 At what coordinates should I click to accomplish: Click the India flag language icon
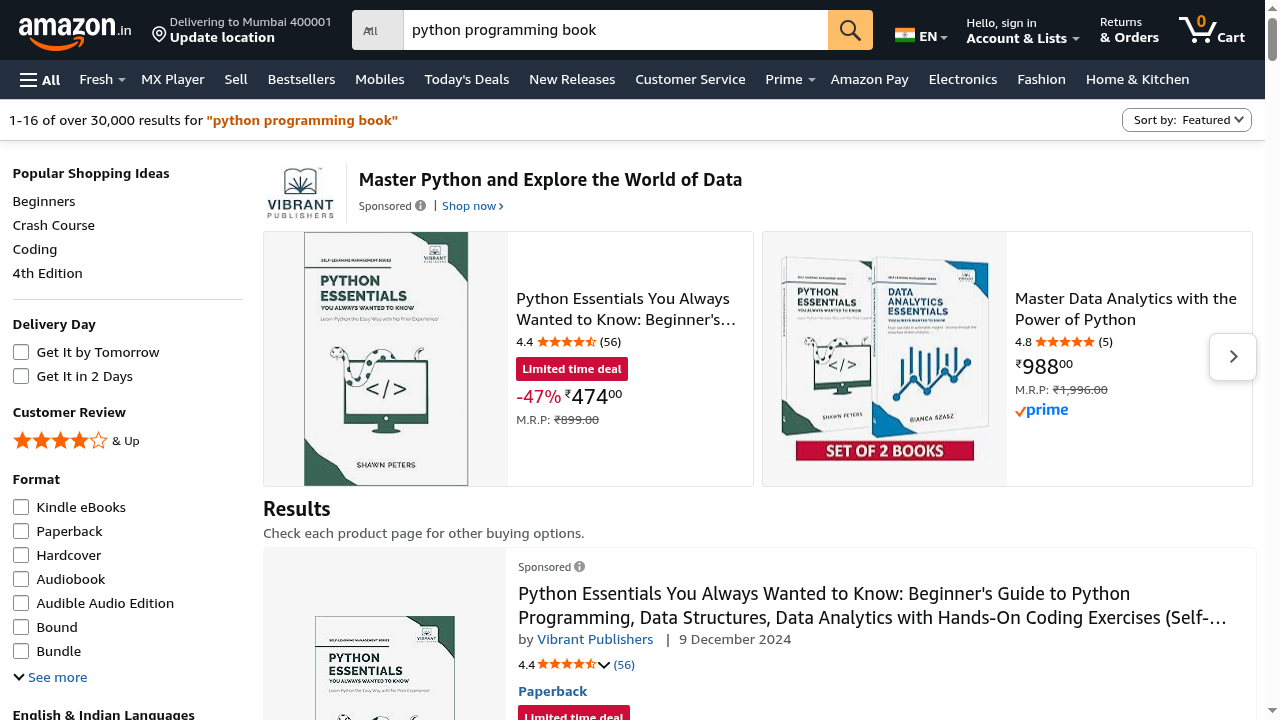click(x=905, y=36)
